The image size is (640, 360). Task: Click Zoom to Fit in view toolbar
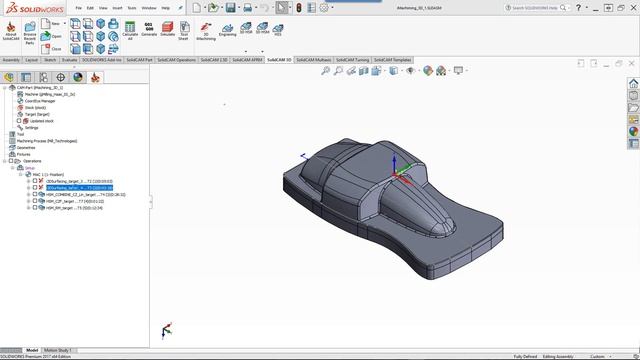pos(325,71)
